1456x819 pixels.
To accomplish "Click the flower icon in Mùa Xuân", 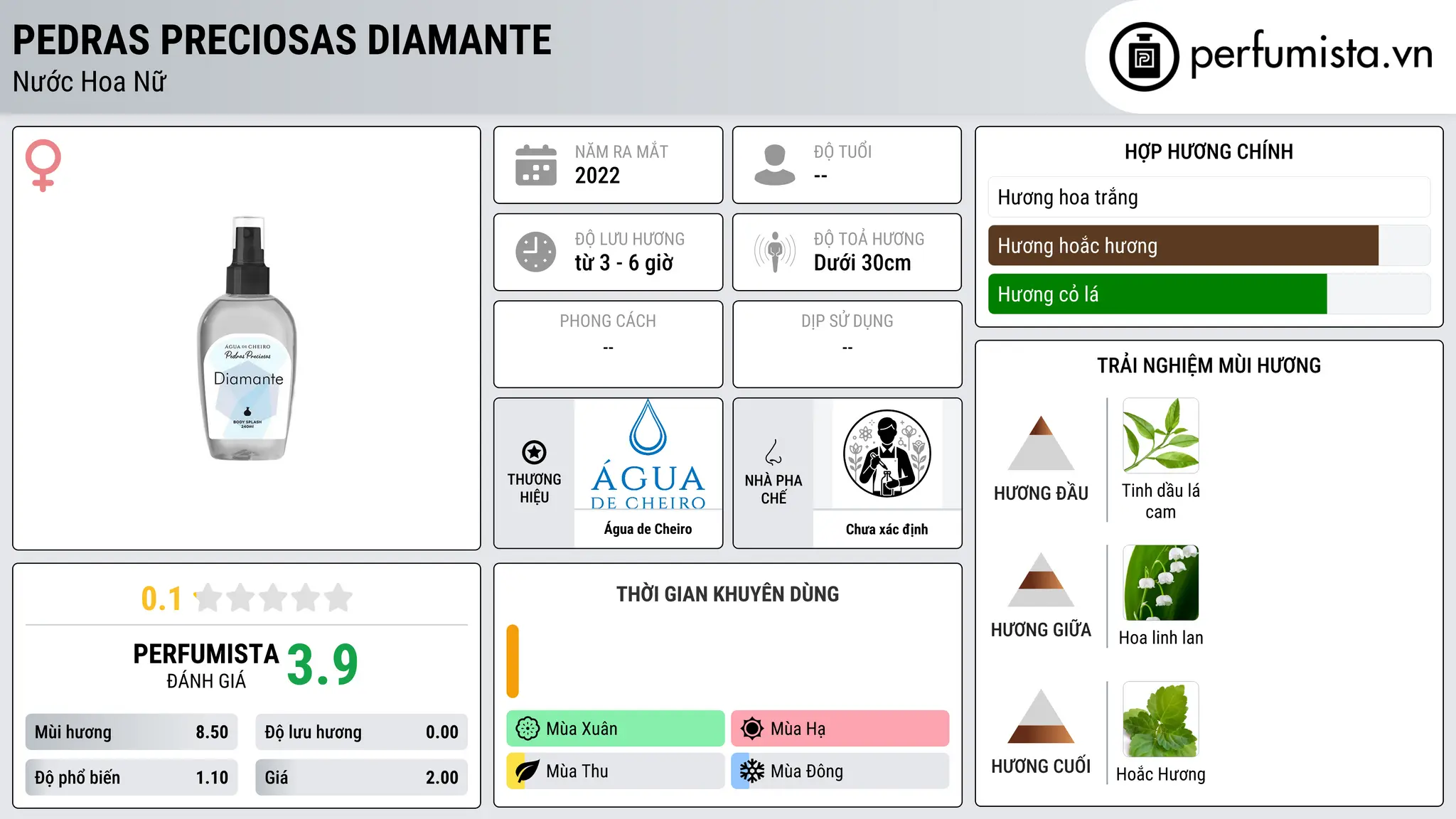I will pyautogui.click(x=528, y=729).
